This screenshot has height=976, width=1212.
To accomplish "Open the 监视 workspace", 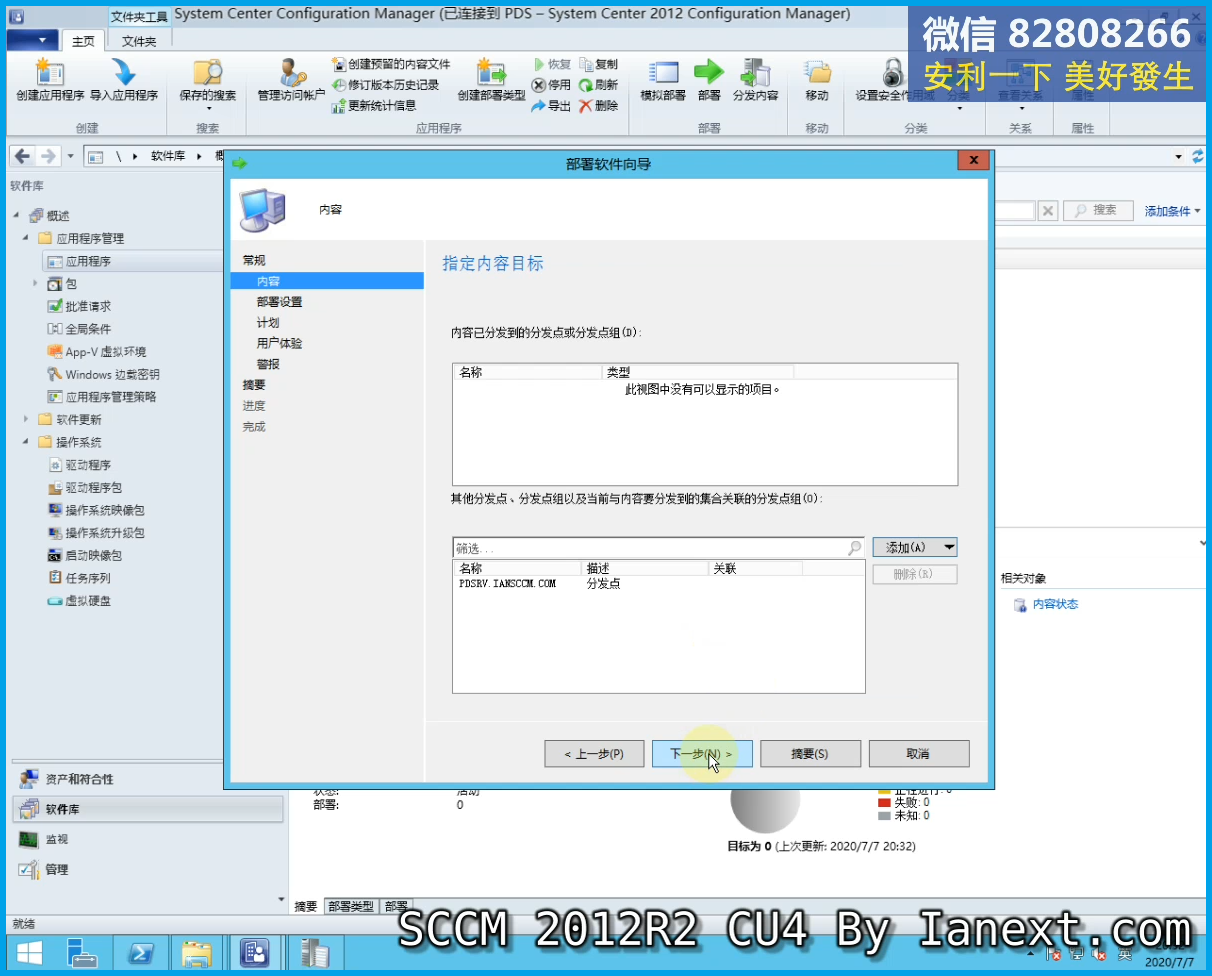I will point(149,839).
